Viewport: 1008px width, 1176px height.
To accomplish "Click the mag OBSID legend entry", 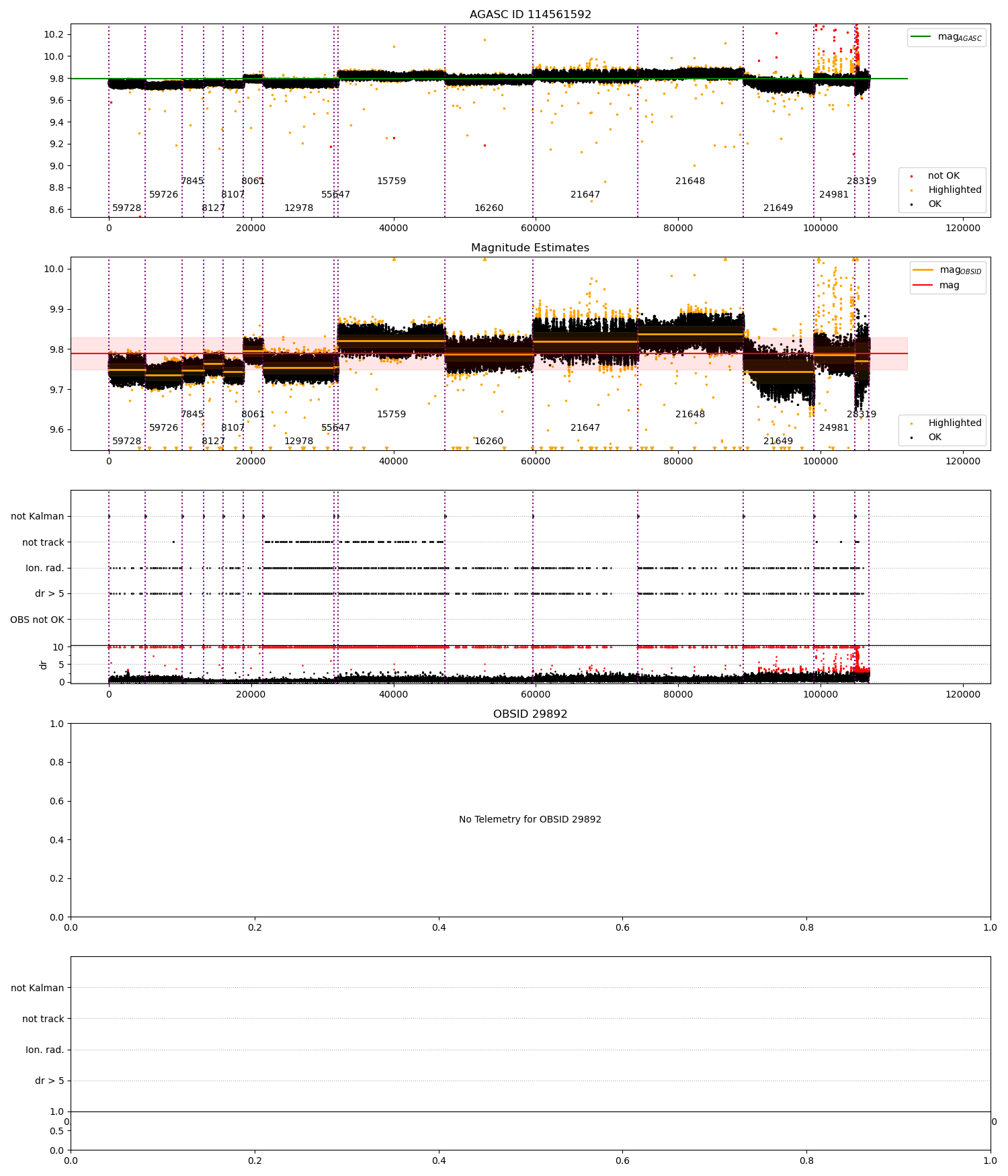I will [948, 270].
